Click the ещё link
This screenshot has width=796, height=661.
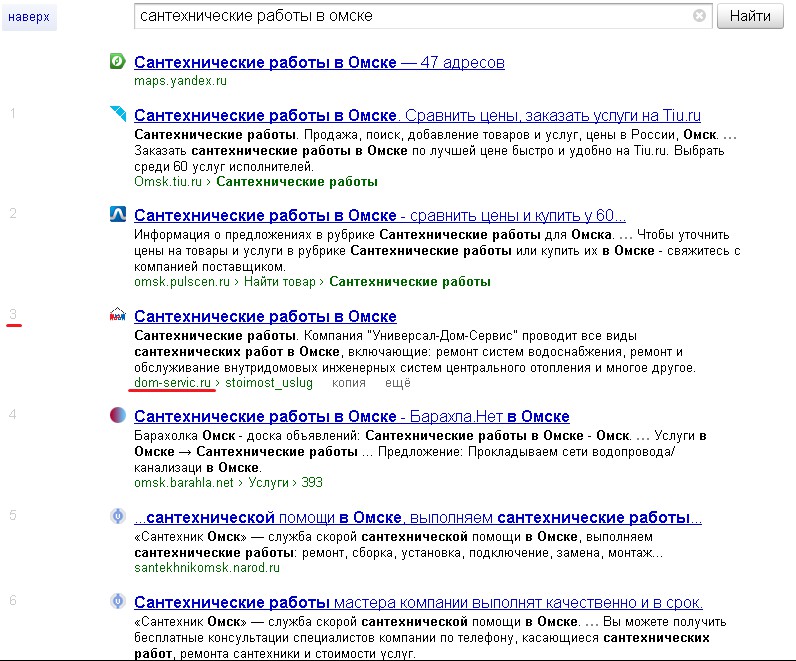tap(397, 382)
